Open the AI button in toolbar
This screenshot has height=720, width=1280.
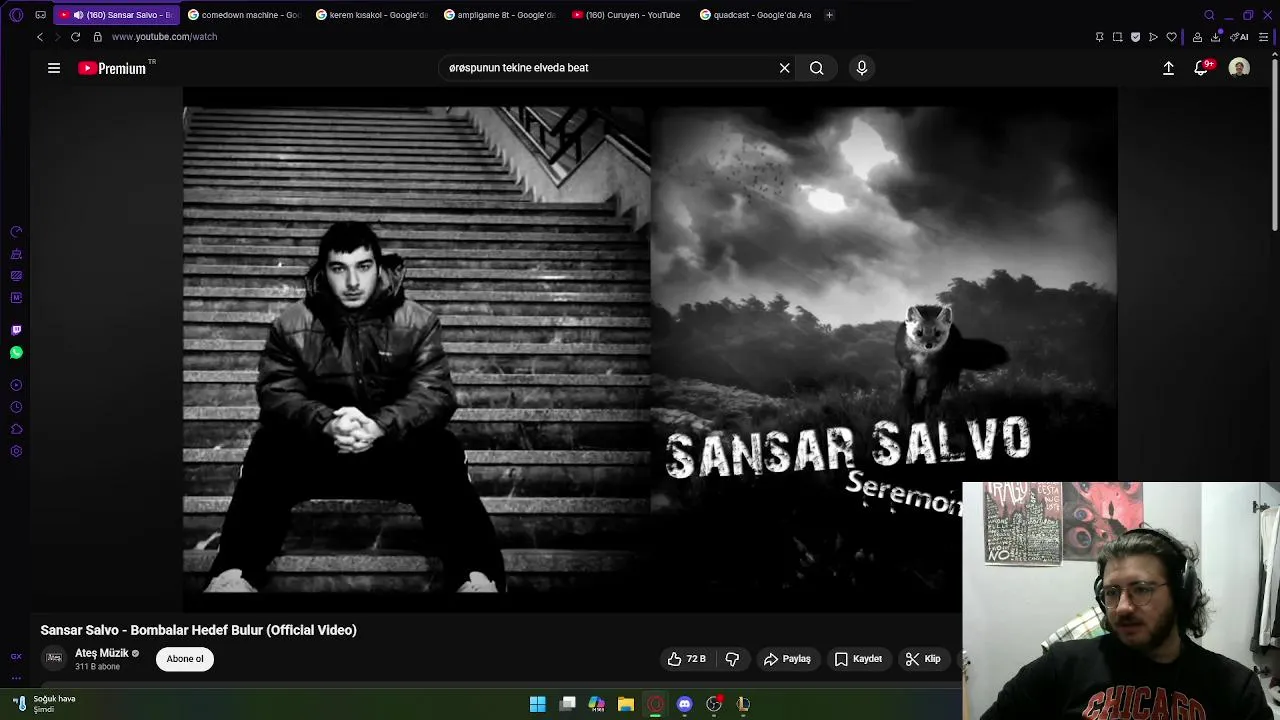click(x=1240, y=37)
